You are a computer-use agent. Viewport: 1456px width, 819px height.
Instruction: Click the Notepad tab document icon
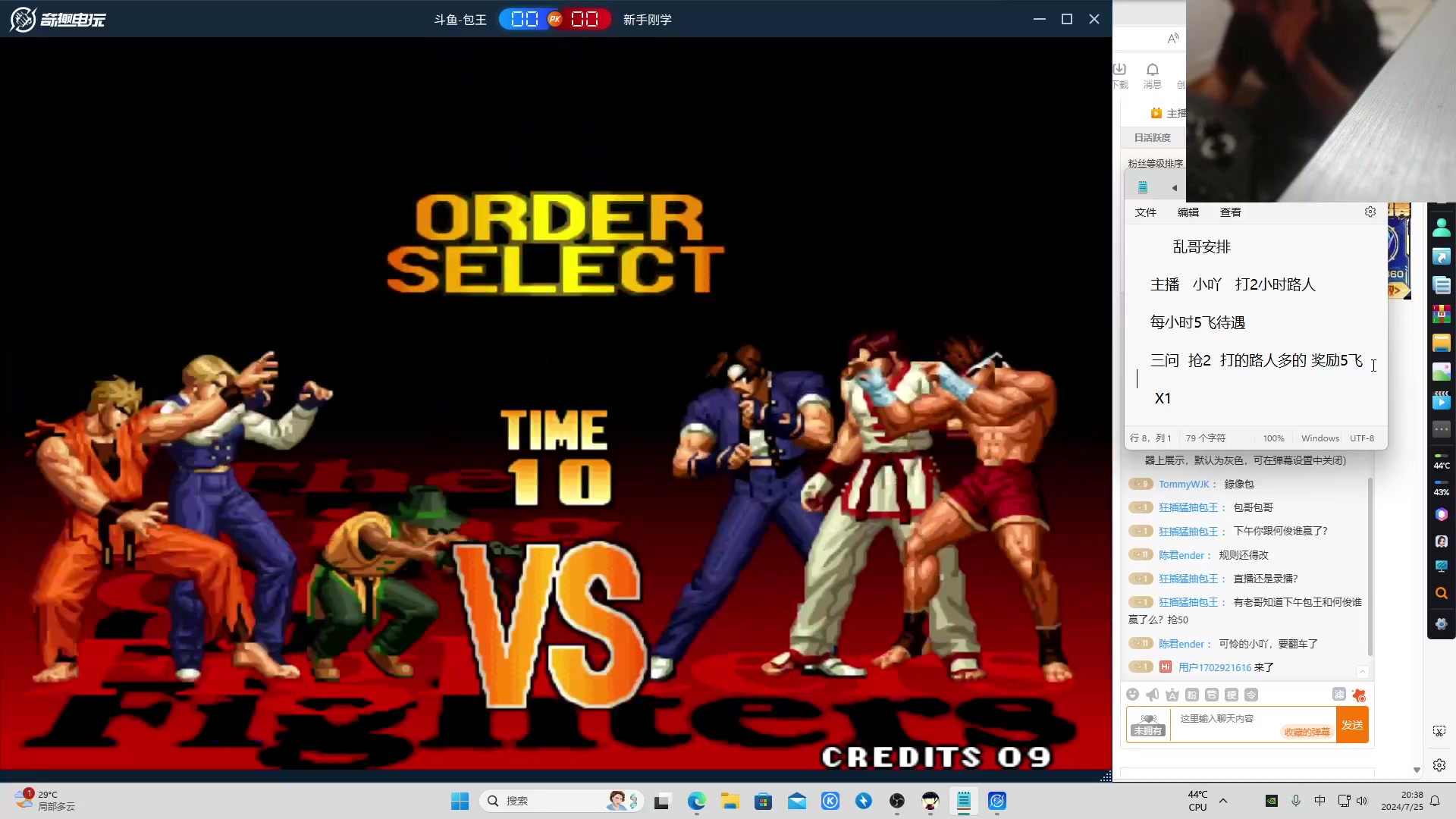[1143, 187]
